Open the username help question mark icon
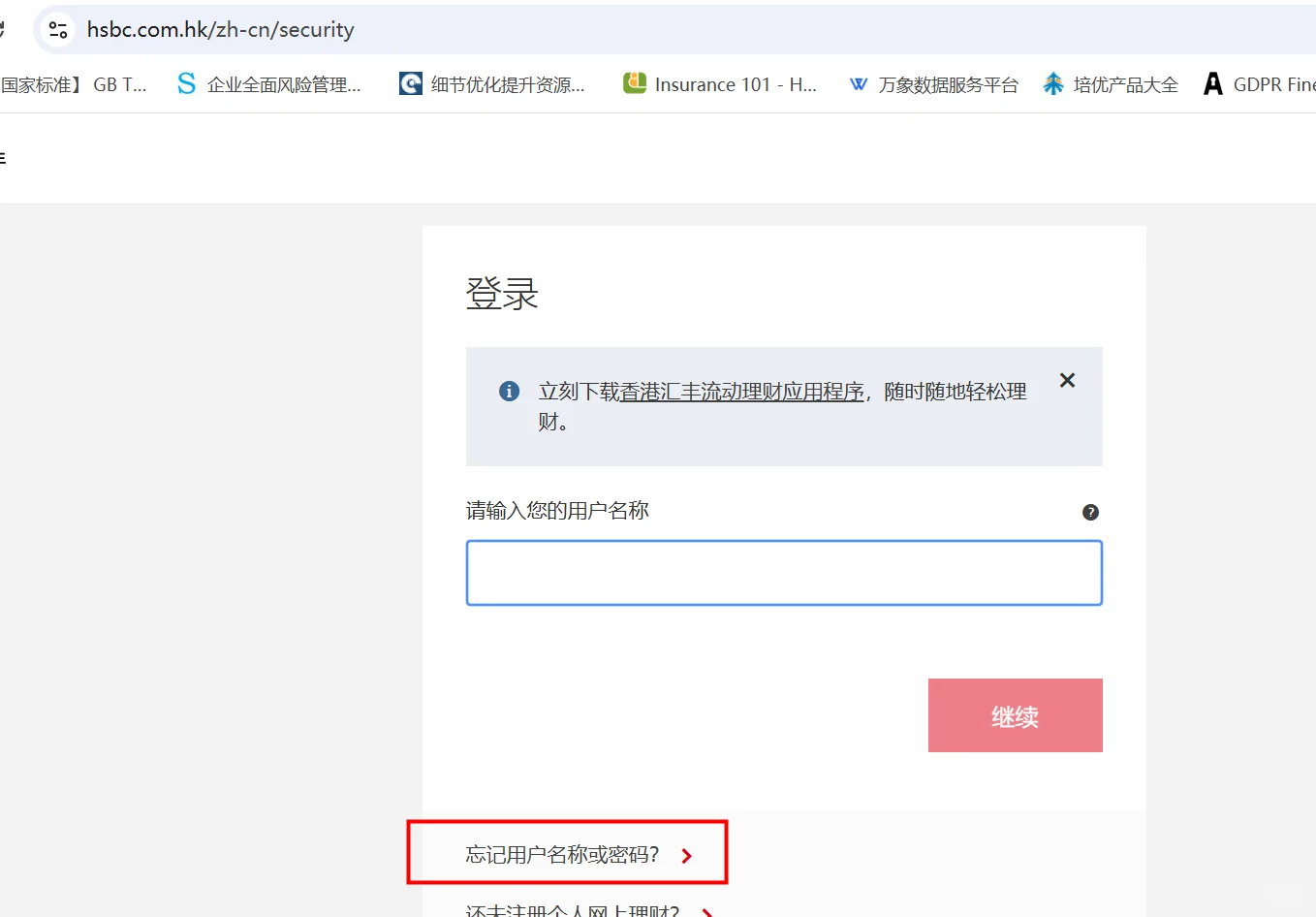Image resolution: width=1316 pixels, height=917 pixels. coord(1089,512)
